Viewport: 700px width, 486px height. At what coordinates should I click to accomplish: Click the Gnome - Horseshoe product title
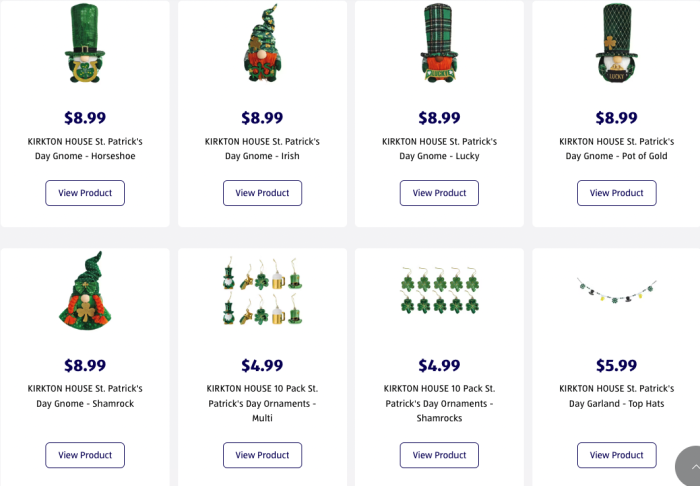click(85, 149)
